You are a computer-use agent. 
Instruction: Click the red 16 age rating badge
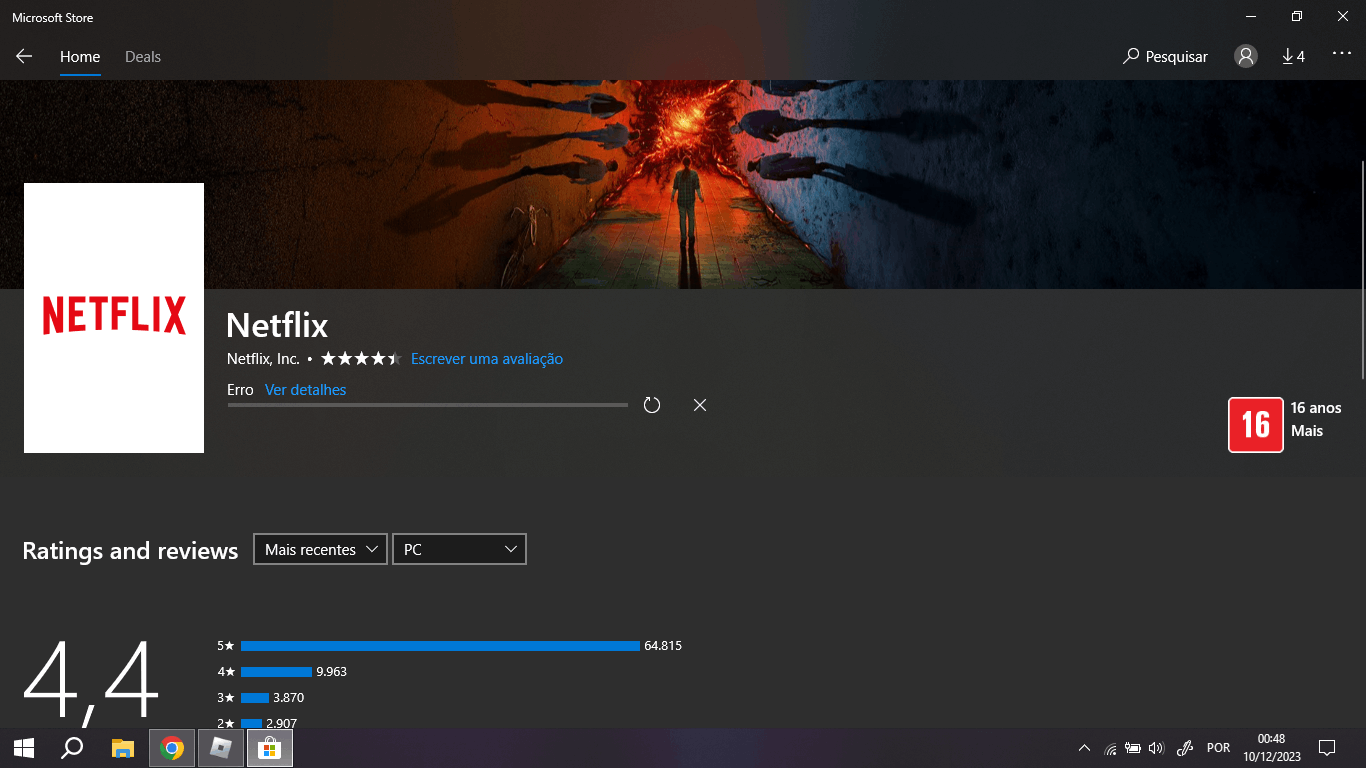pos(1256,425)
